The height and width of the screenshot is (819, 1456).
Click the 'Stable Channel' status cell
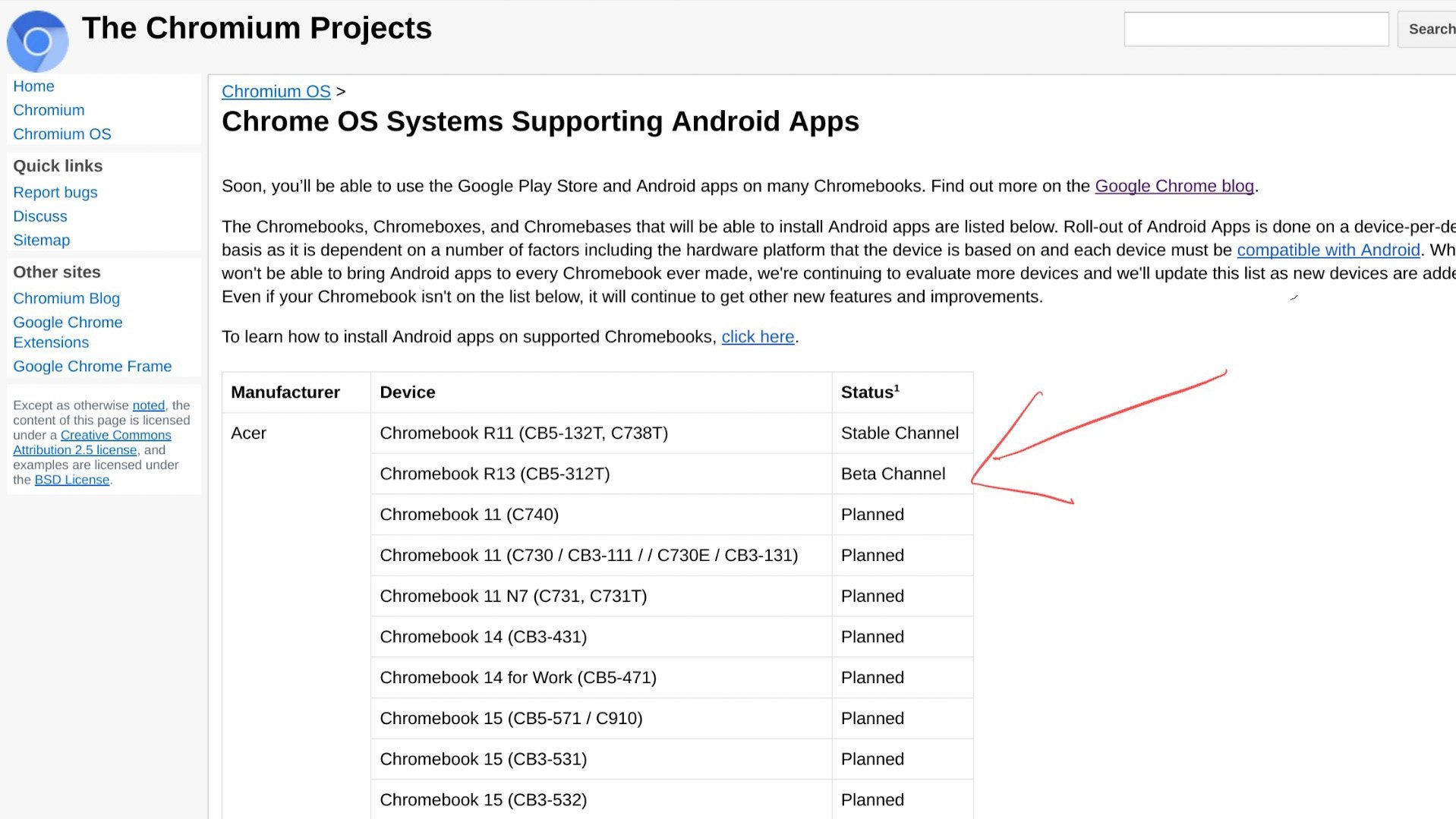tap(903, 433)
